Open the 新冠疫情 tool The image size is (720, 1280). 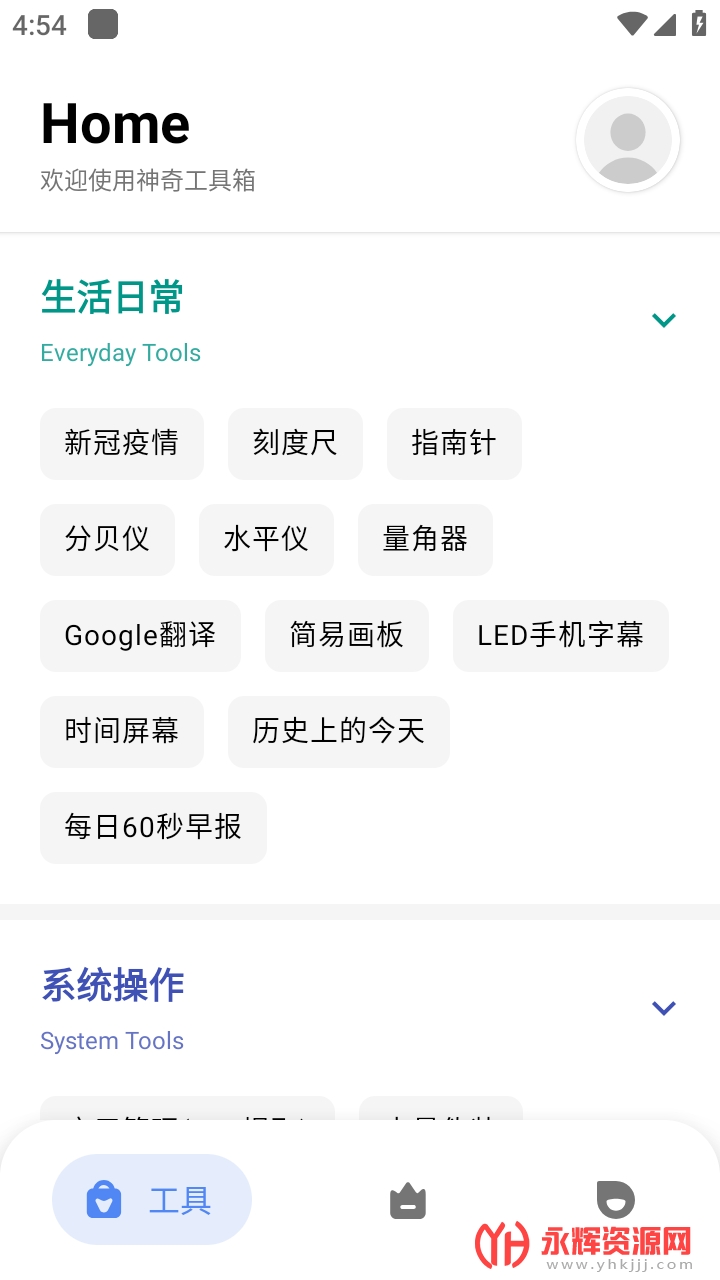122,444
